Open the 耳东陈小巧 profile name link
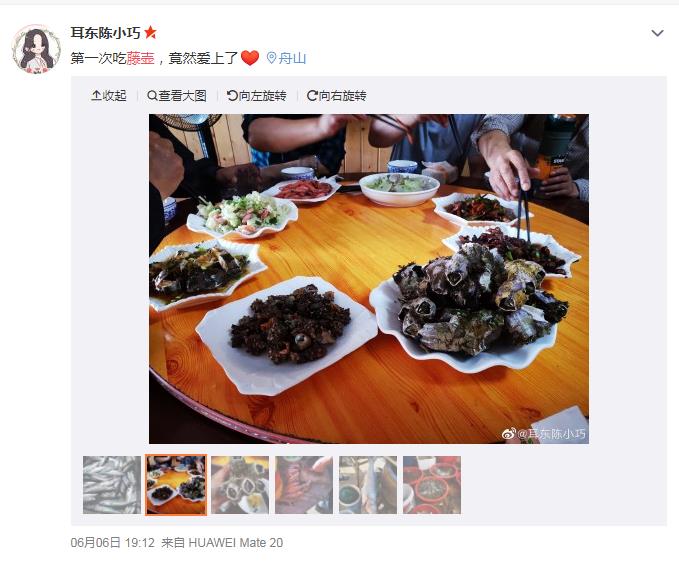Image resolution: width=679 pixels, height=569 pixels. click(x=106, y=32)
